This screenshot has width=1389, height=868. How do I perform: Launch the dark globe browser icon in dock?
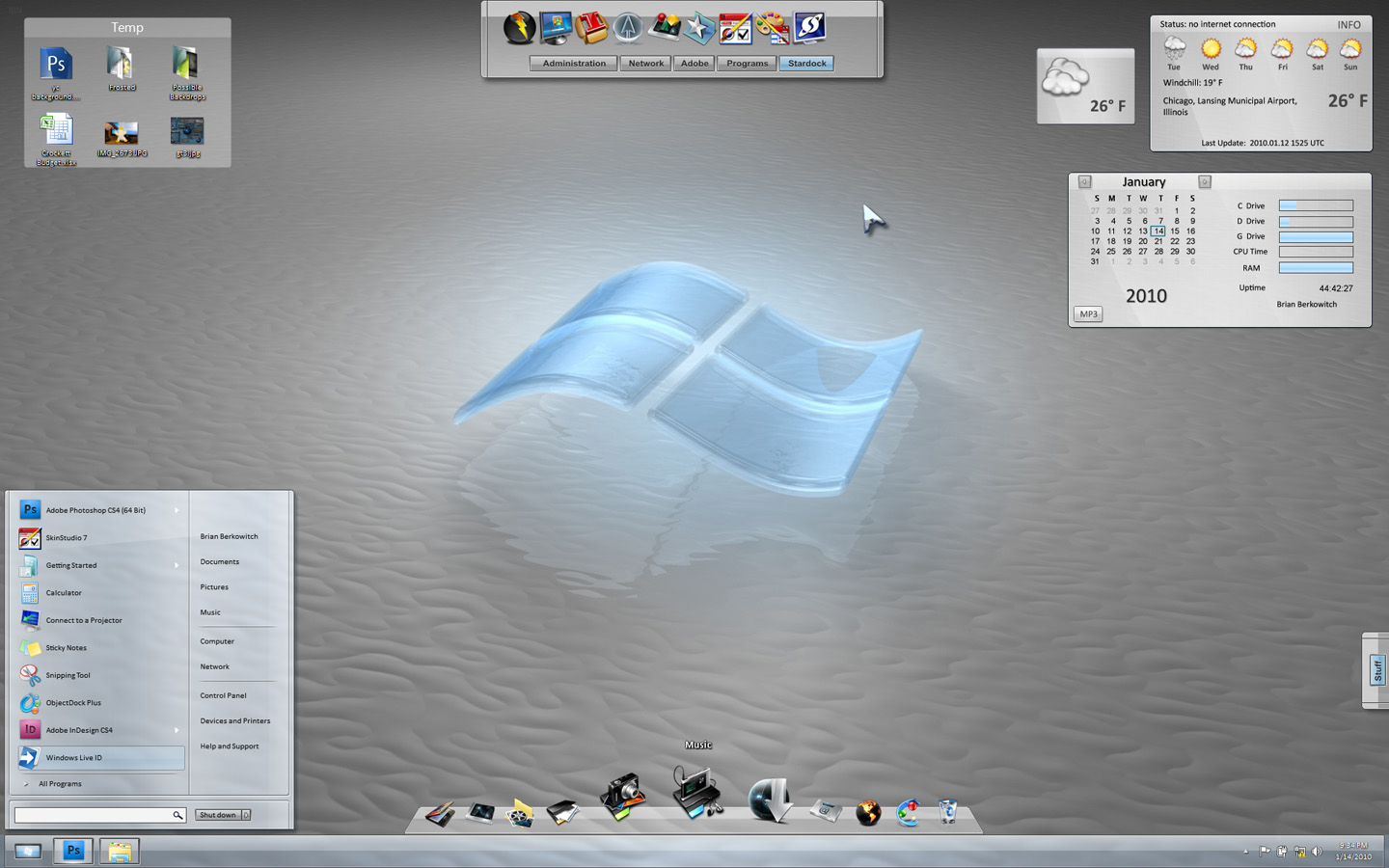868,814
